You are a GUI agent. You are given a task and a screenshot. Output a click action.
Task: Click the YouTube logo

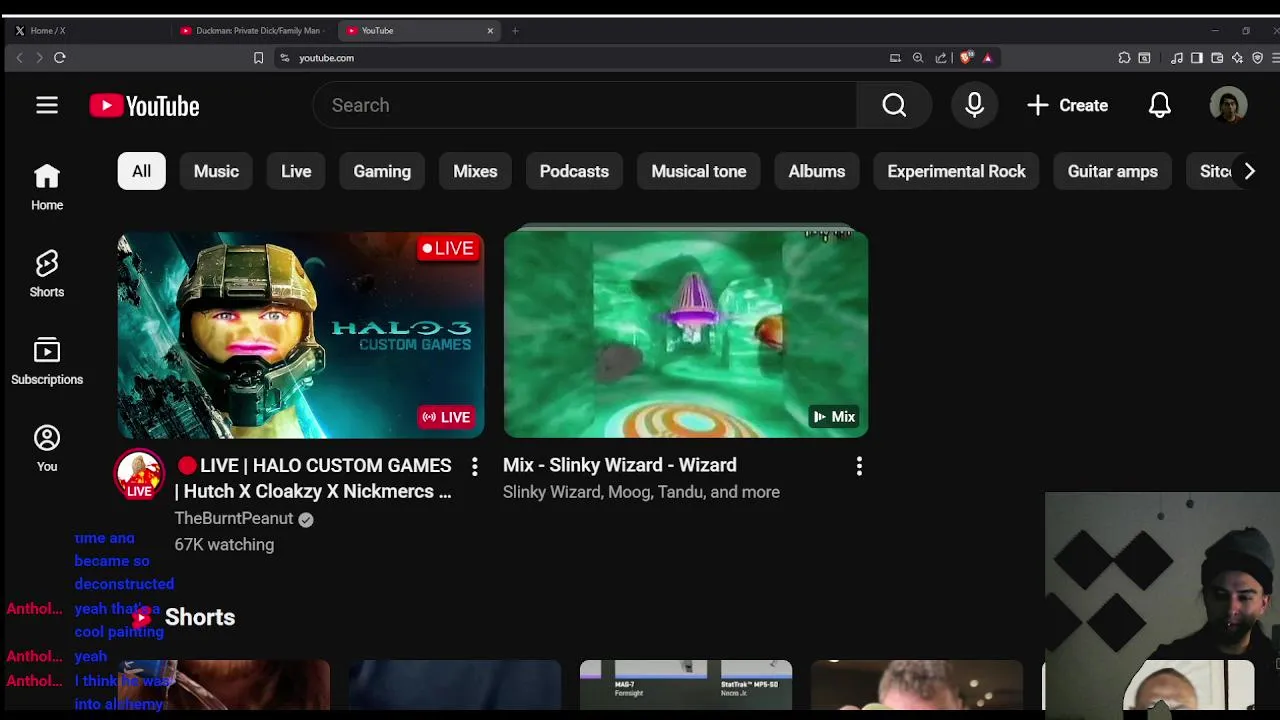click(x=144, y=105)
